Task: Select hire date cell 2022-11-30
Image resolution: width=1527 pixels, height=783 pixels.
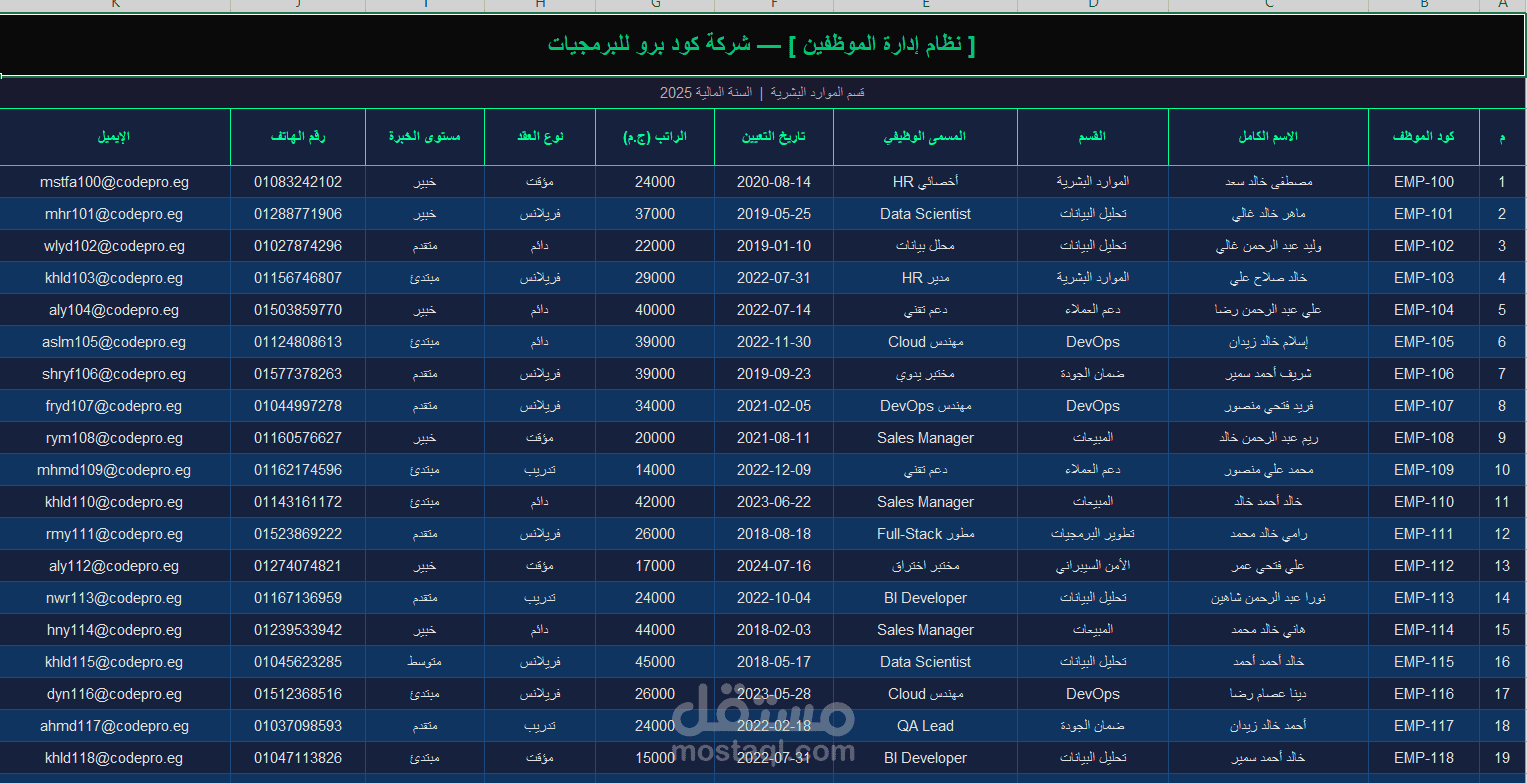Action: click(773, 342)
